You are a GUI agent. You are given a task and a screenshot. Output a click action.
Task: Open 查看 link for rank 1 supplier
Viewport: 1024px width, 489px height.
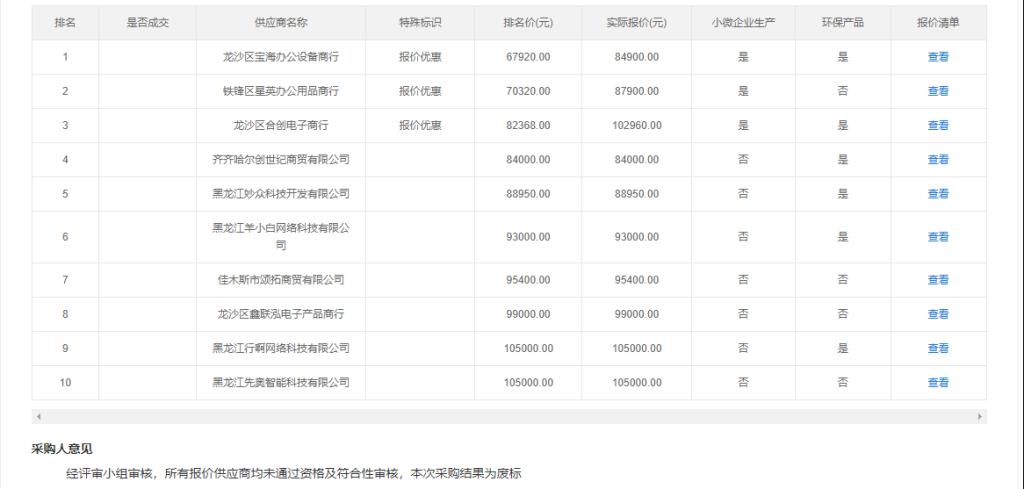938,57
